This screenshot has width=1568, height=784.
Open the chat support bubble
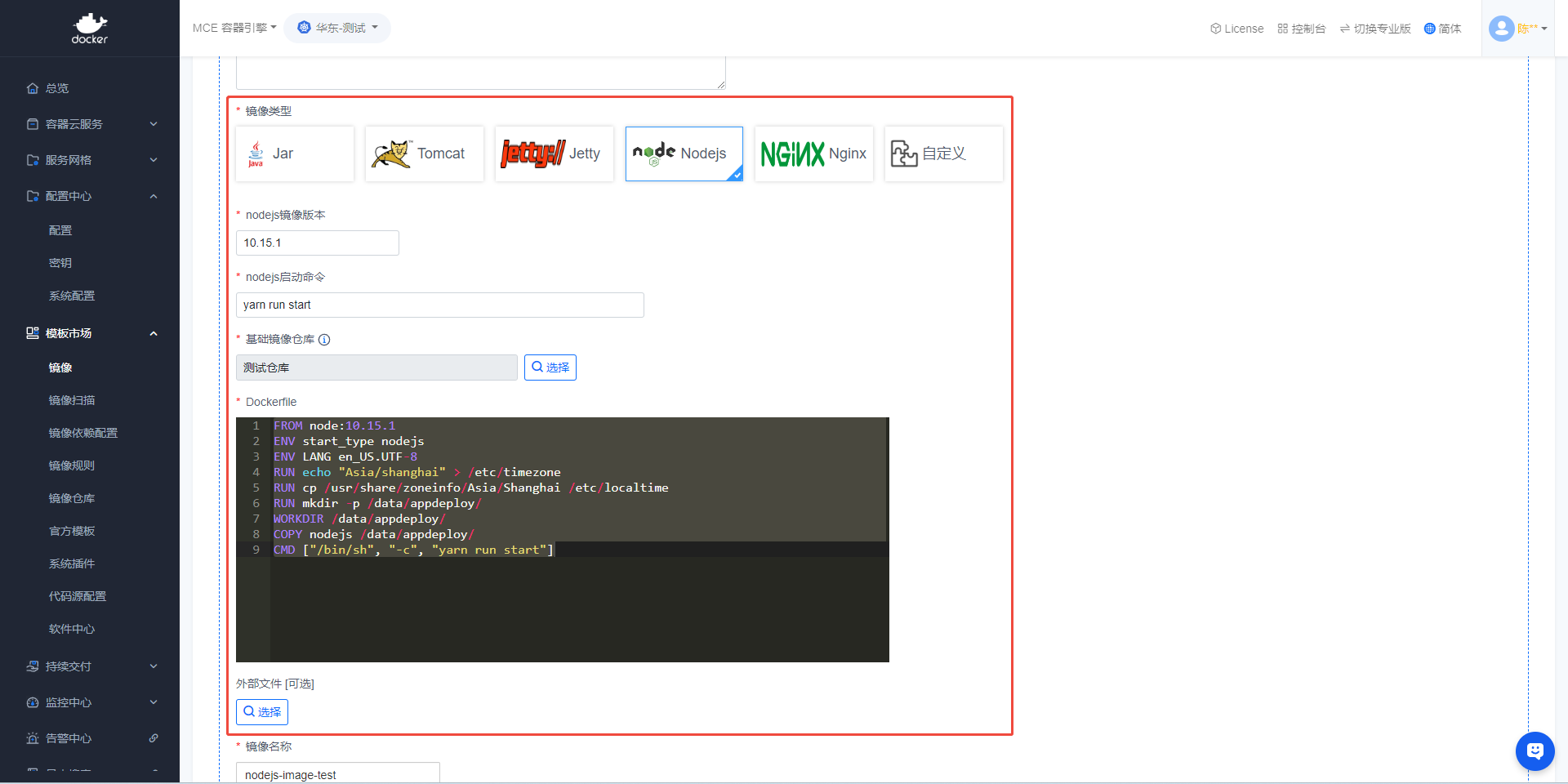click(1535, 751)
